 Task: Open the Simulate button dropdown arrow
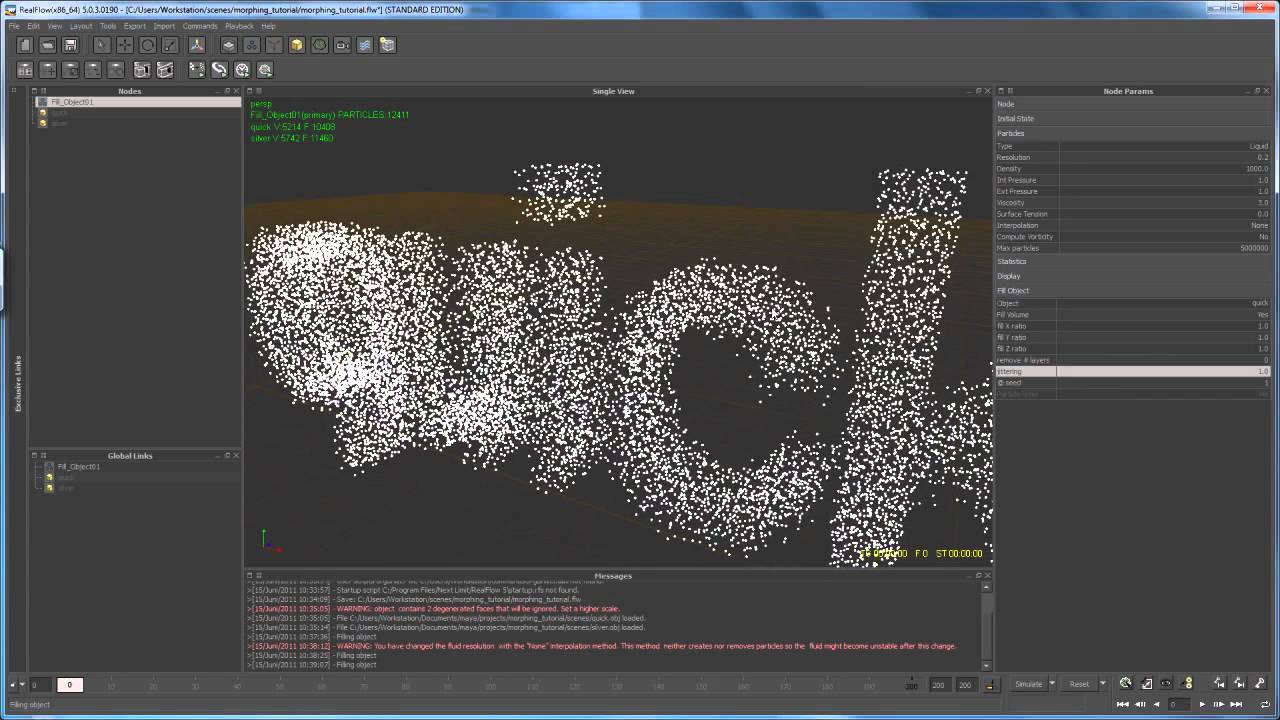pyautogui.click(x=1051, y=684)
